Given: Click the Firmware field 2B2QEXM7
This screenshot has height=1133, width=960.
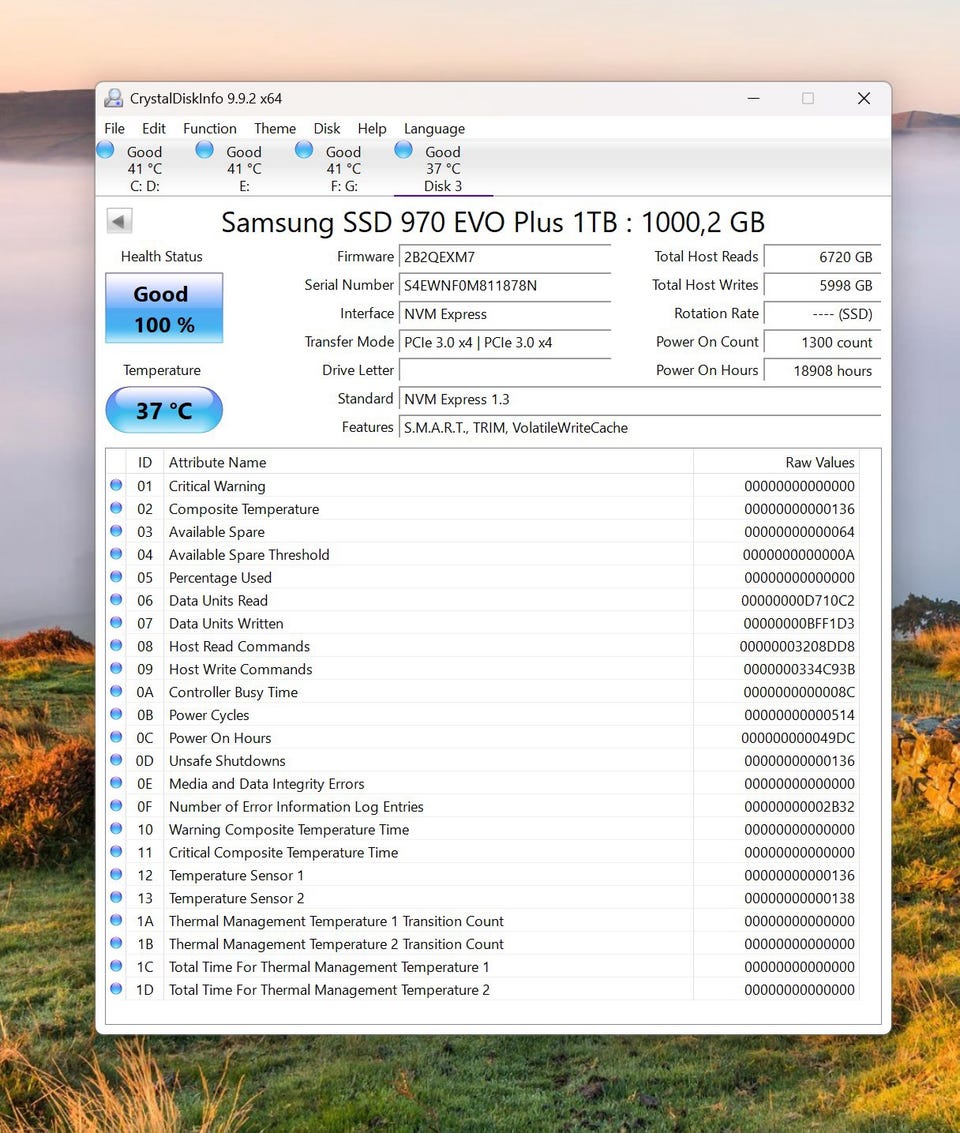Looking at the screenshot, I should pyautogui.click(x=505, y=257).
